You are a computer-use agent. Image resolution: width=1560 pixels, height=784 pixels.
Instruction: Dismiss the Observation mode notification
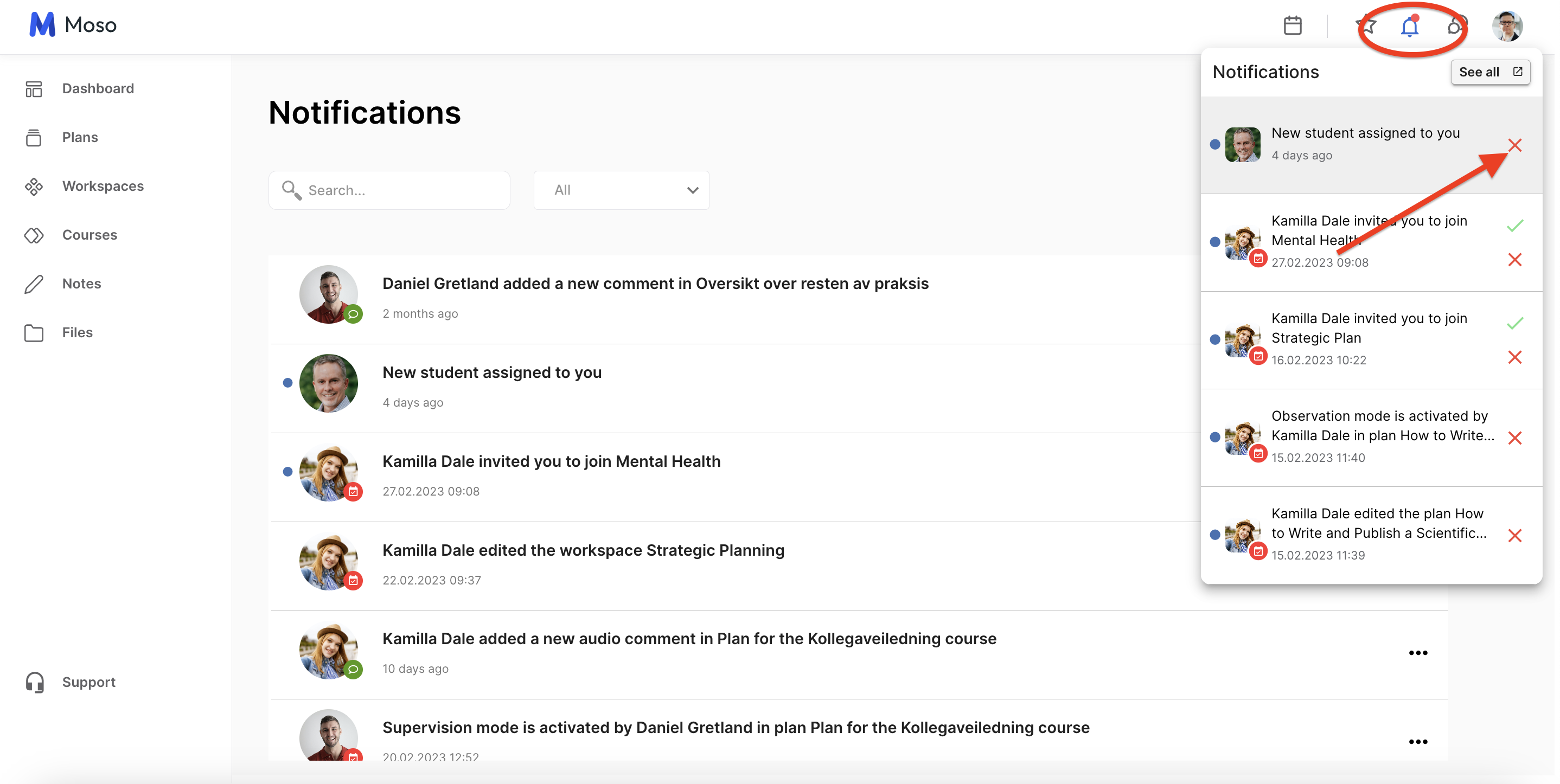(x=1514, y=438)
